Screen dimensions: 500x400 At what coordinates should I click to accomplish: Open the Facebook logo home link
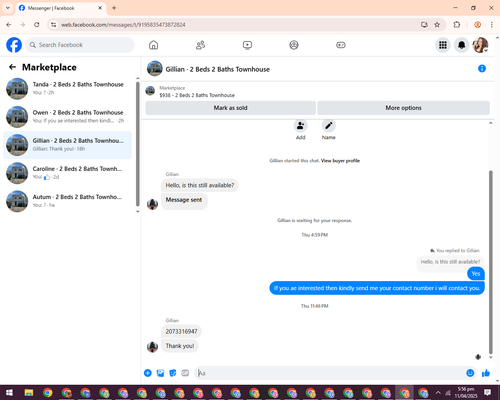(x=14, y=45)
